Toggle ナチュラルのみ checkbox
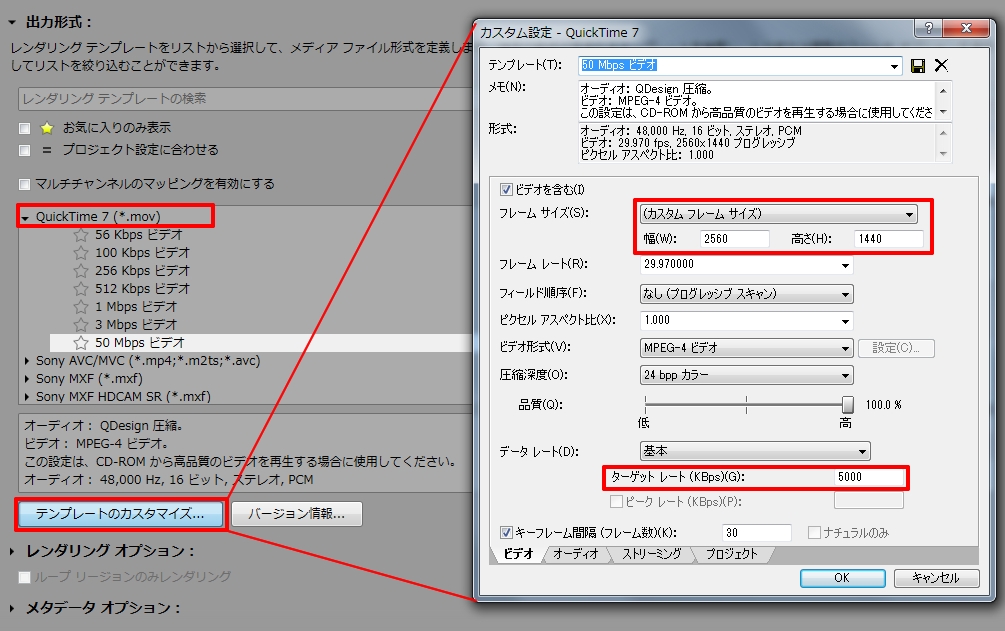This screenshot has width=1005, height=631. click(814, 532)
